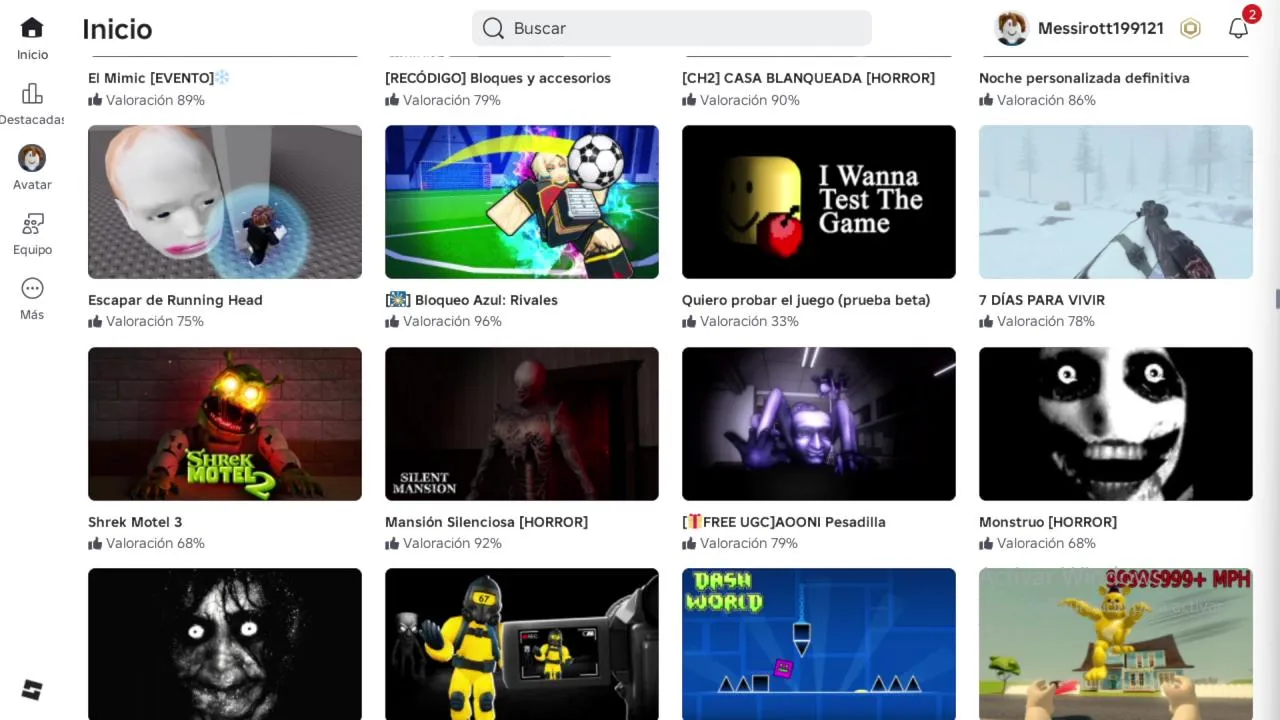Screen dimensions: 1280x720
Task: Open the Destacadas charts icon
Action: 32,94
